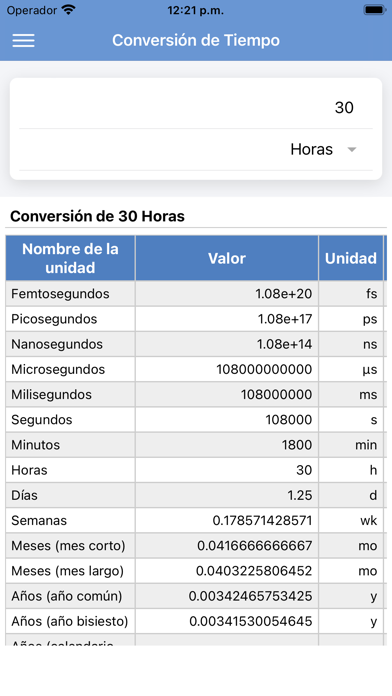Select the Unidad column header
Screen dimensions: 392x696
pyautogui.click(x=351, y=258)
